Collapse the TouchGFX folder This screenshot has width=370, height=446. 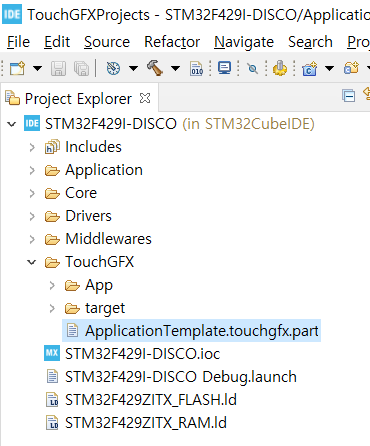tap(32, 262)
